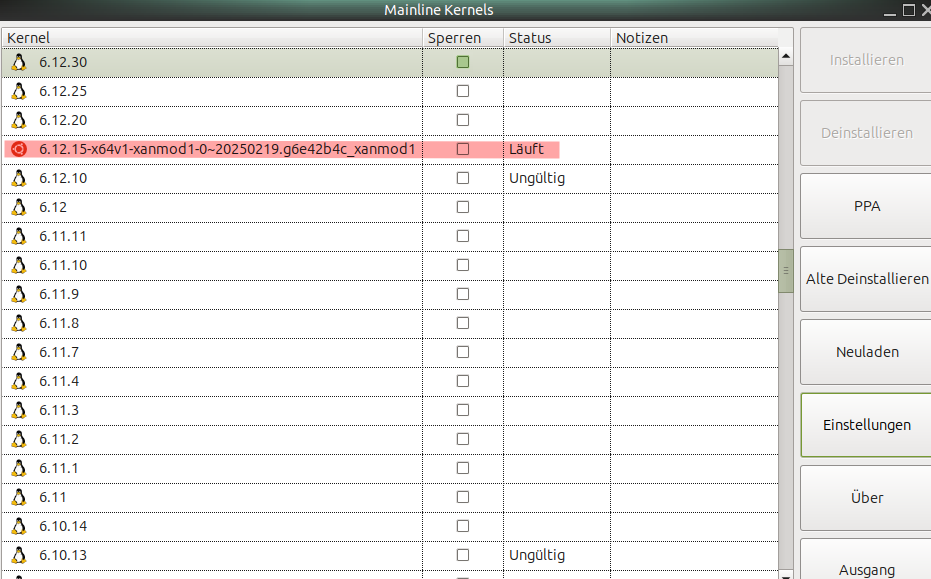Click the Ungültig status for 6.12.10

tap(537, 179)
